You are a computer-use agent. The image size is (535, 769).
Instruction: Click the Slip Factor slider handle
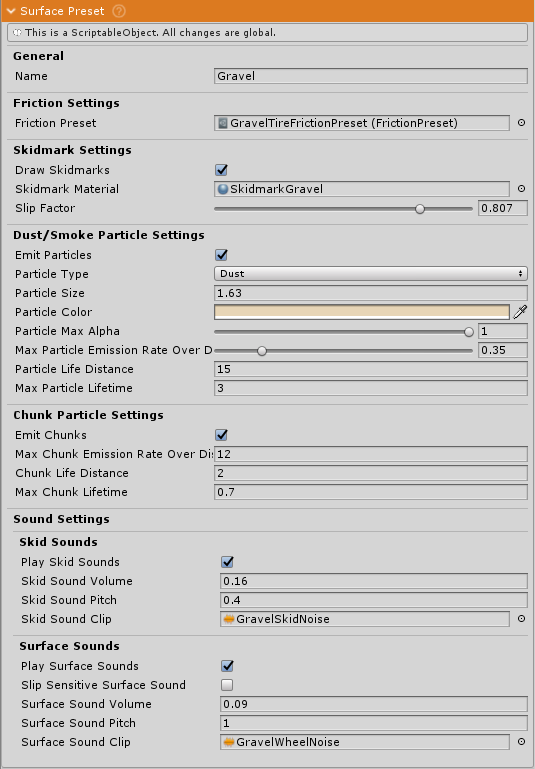coord(420,208)
